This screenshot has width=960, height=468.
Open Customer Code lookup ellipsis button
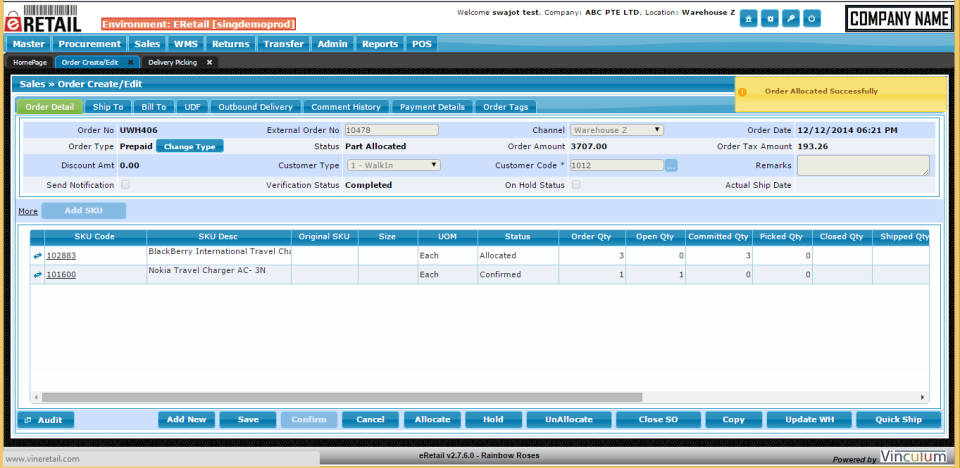click(x=671, y=166)
